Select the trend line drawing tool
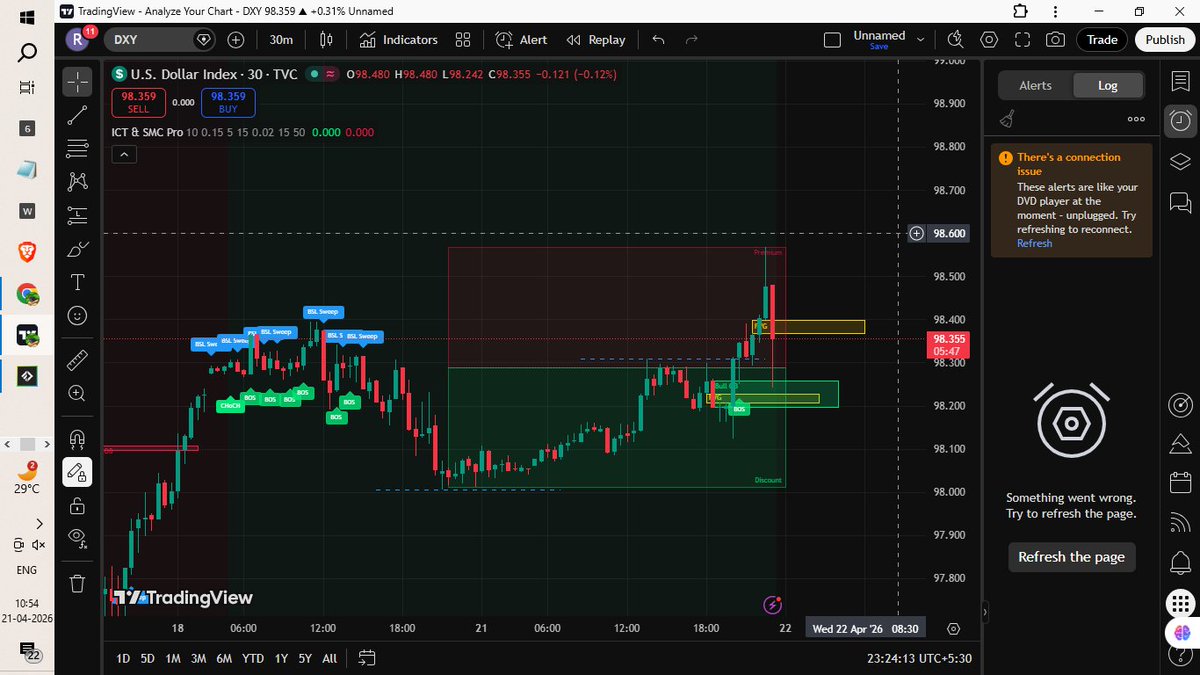 (78, 115)
